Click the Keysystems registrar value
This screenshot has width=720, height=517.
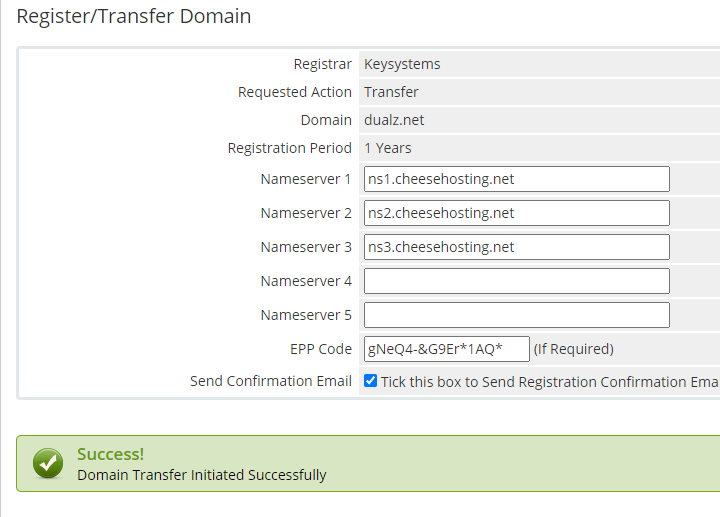pyautogui.click(x=402, y=64)
